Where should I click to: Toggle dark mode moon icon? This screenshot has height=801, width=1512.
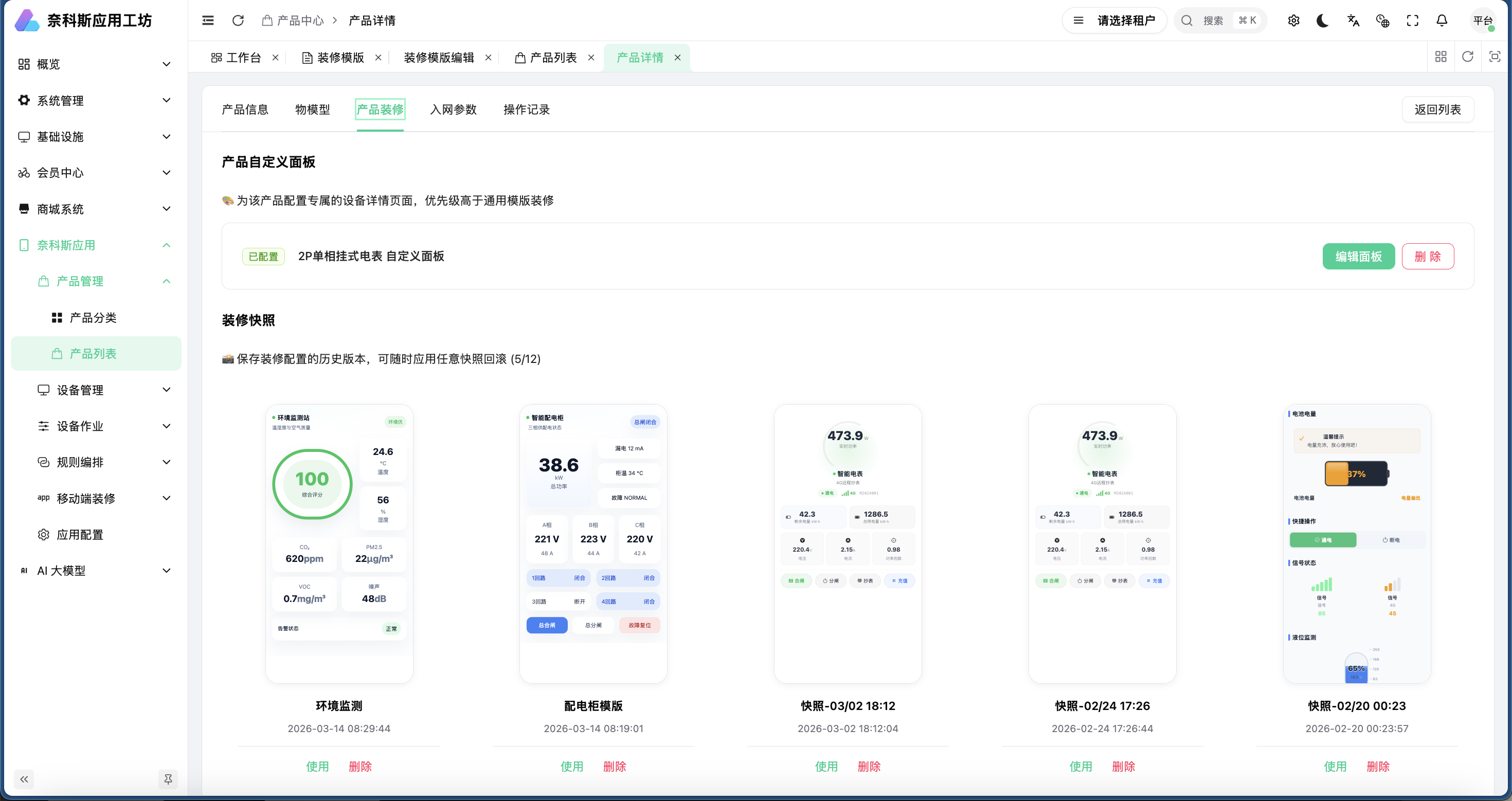point(1322,21)
